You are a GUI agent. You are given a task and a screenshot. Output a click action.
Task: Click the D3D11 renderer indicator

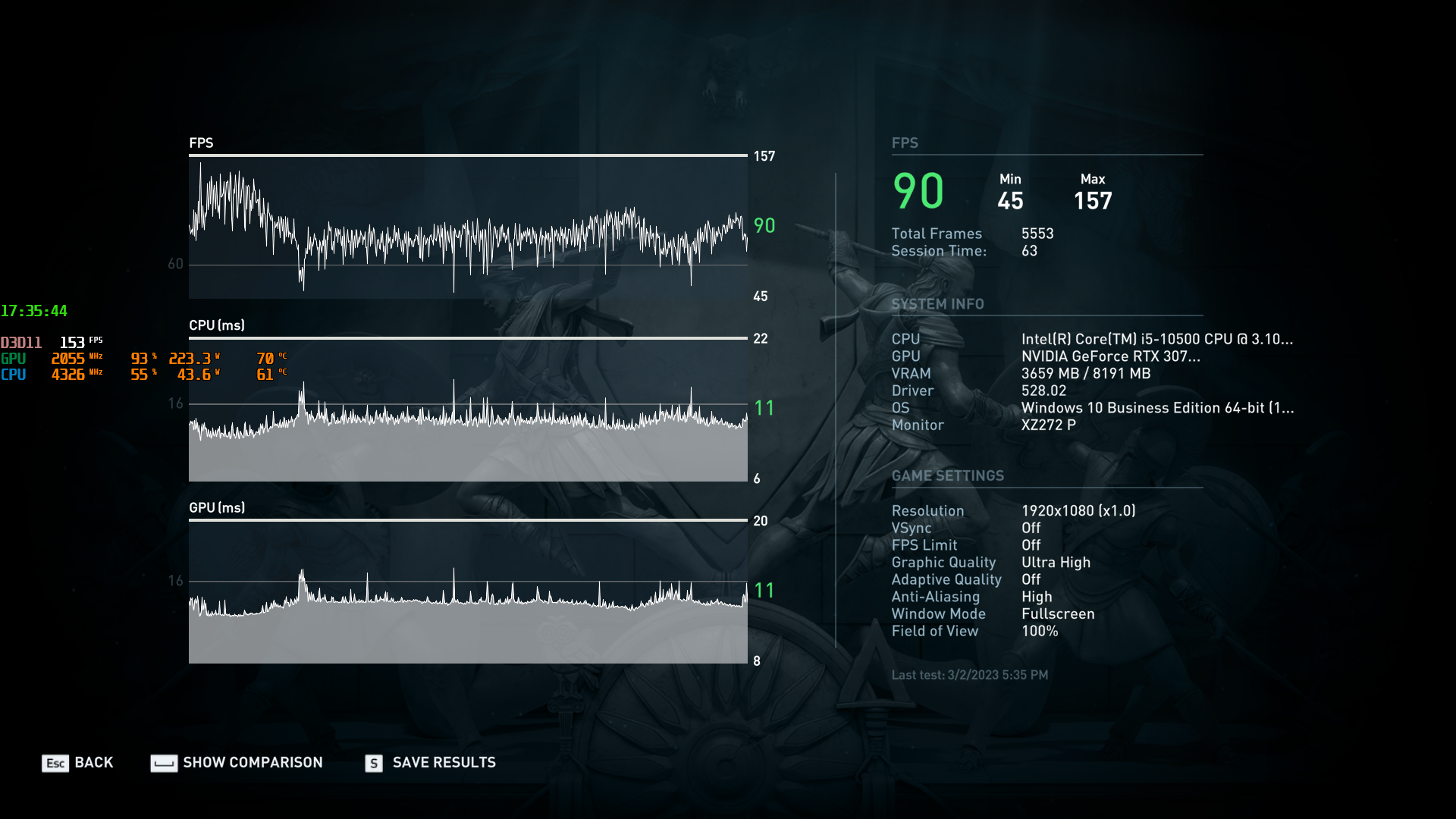17,341
